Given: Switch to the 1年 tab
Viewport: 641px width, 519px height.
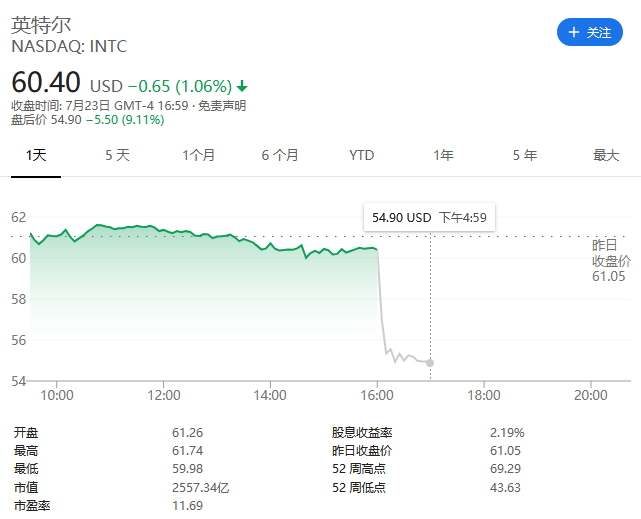Looking at the screenshot, I should pos(443,155).
